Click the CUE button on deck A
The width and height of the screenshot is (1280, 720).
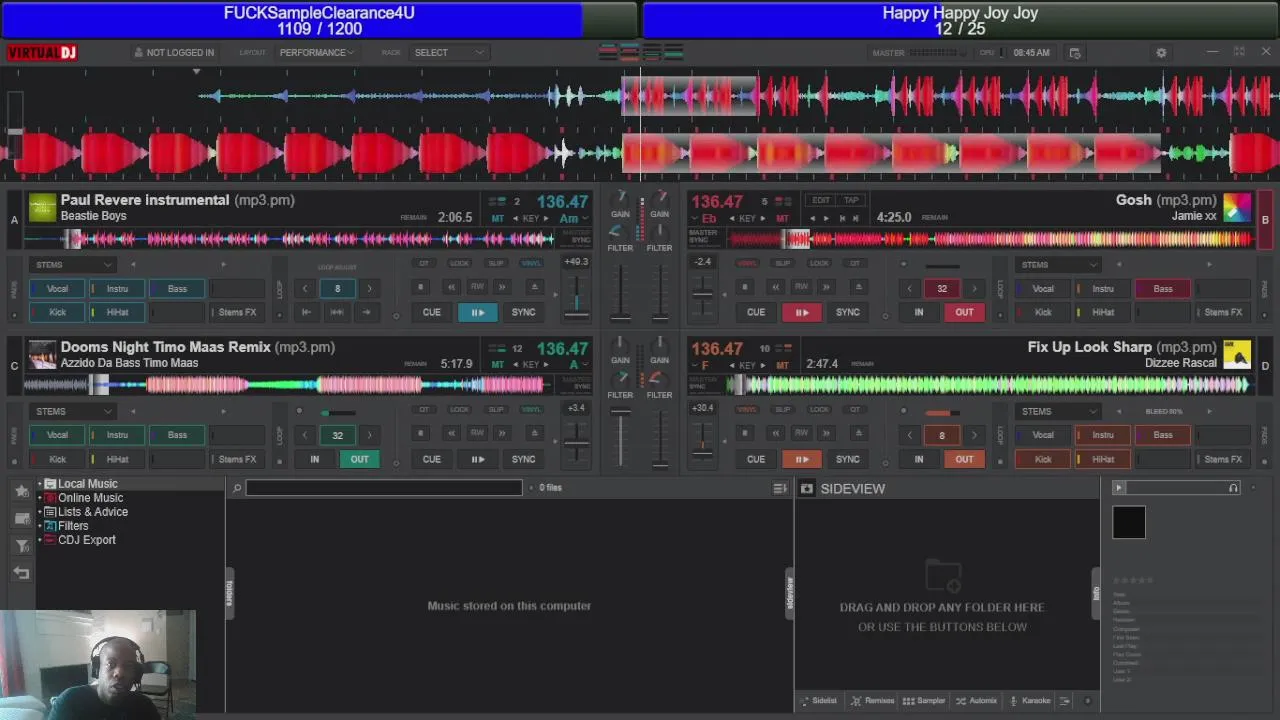tap(431, 312)
